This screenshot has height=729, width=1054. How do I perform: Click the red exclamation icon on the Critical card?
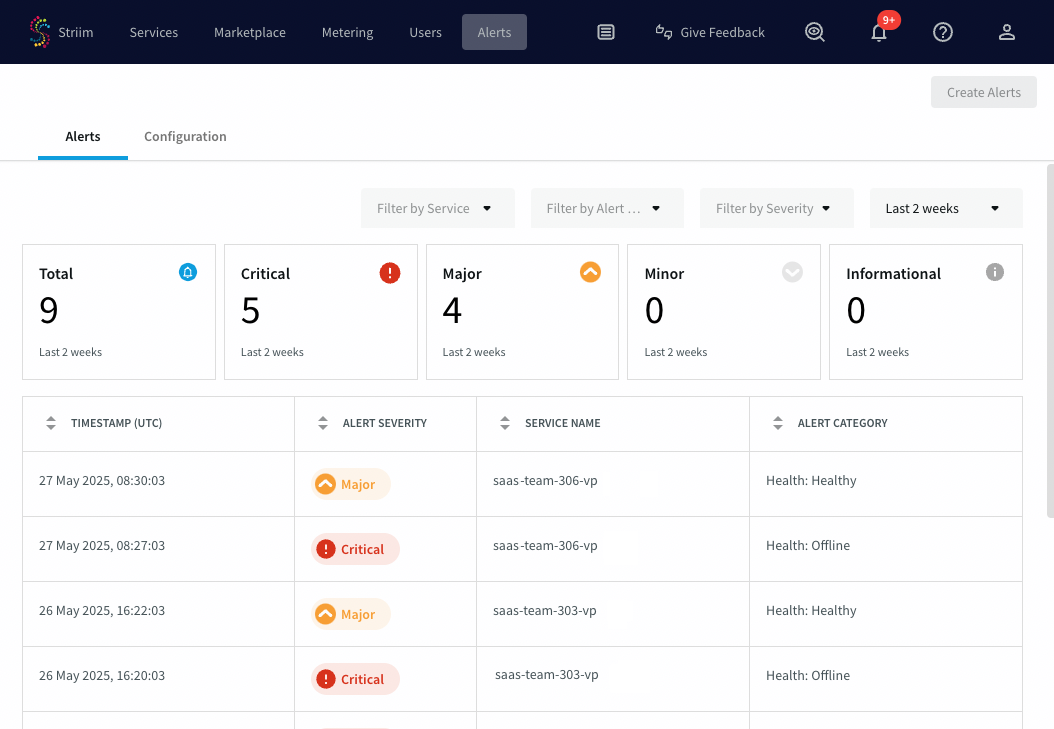click(x=390, y=272)
